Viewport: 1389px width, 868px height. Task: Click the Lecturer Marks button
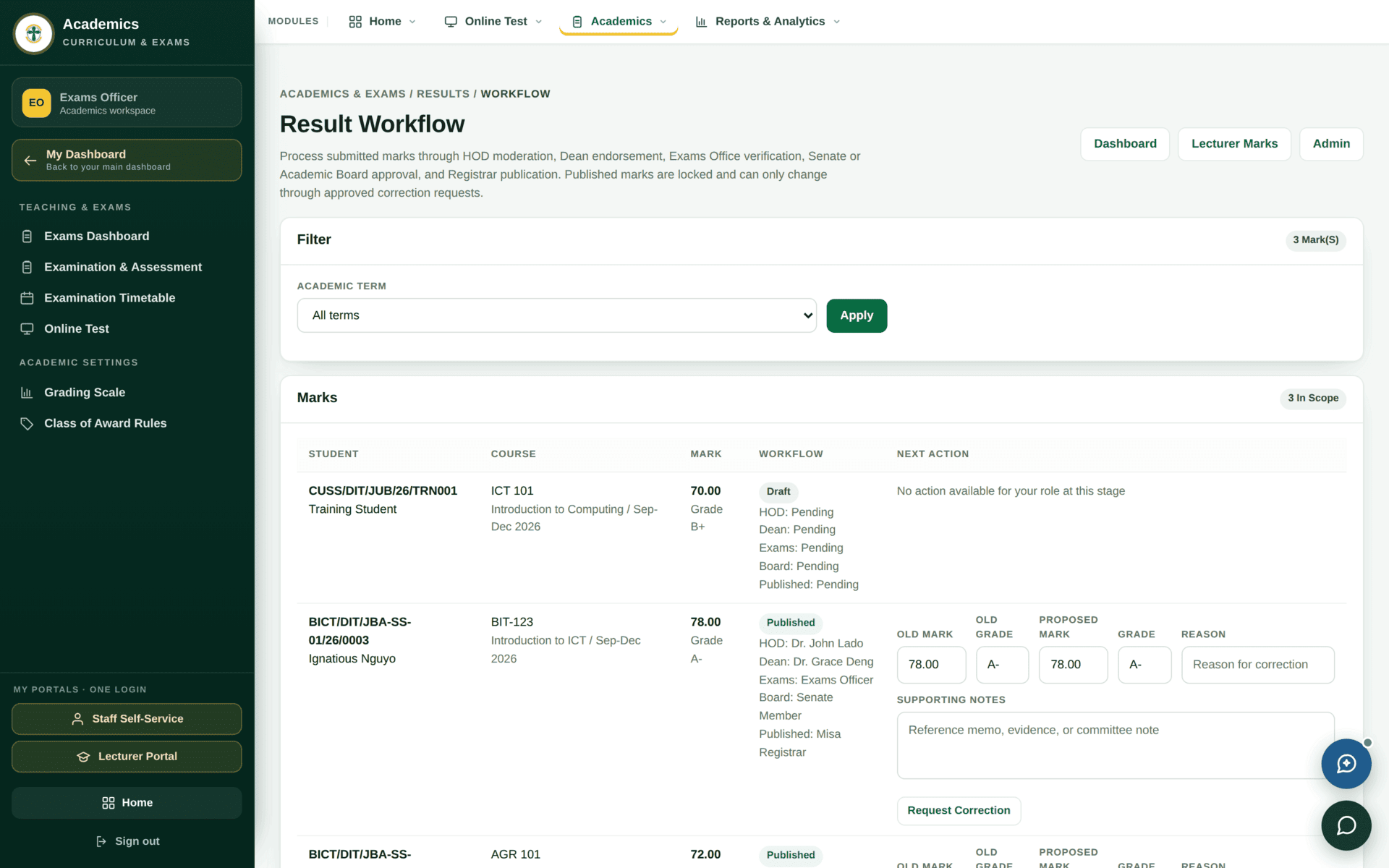click(1234, 144)
